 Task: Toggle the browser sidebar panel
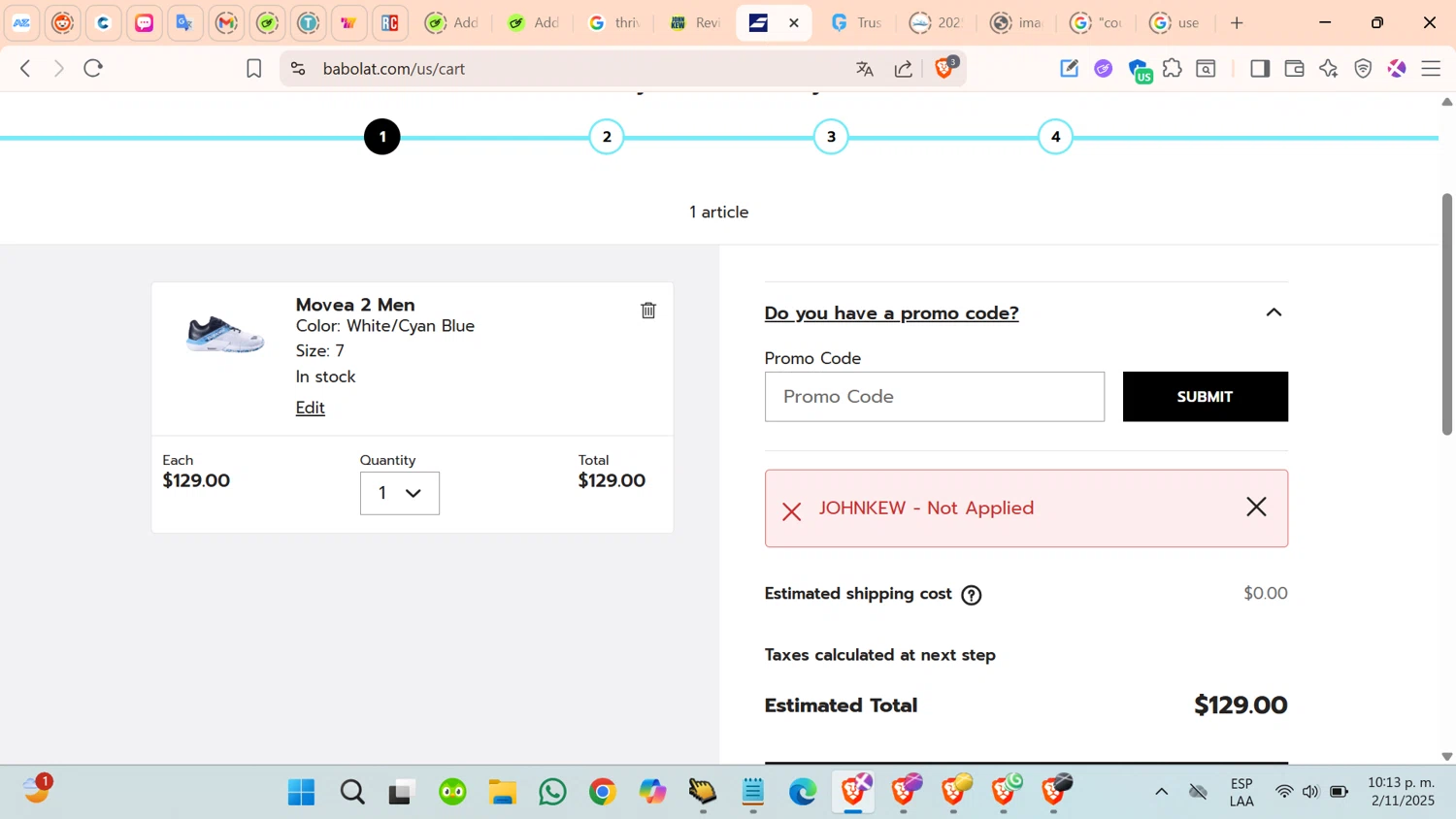coord(1260,68)
